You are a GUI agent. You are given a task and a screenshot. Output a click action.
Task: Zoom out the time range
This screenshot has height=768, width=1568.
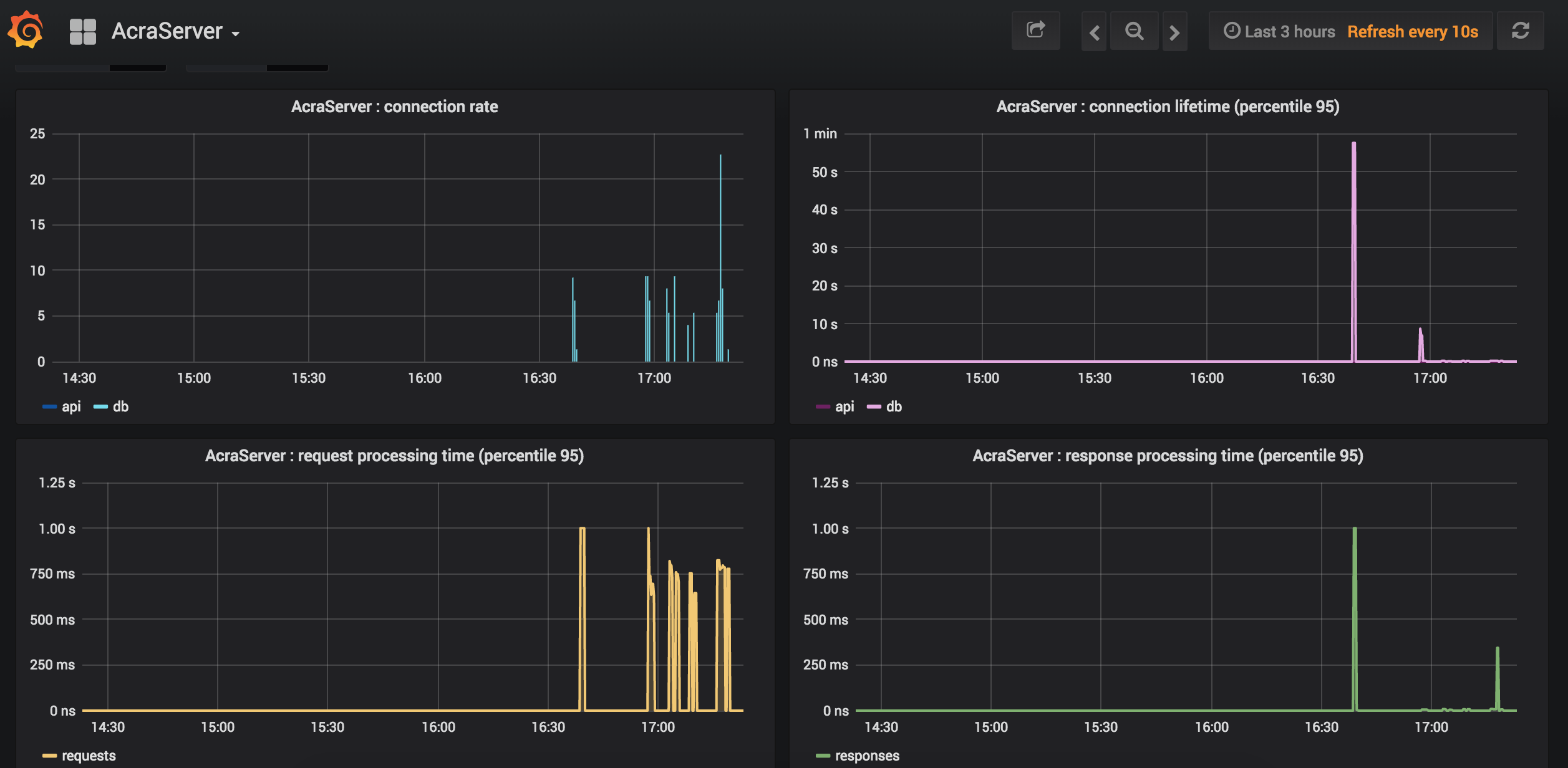[x=1134, y=31]
